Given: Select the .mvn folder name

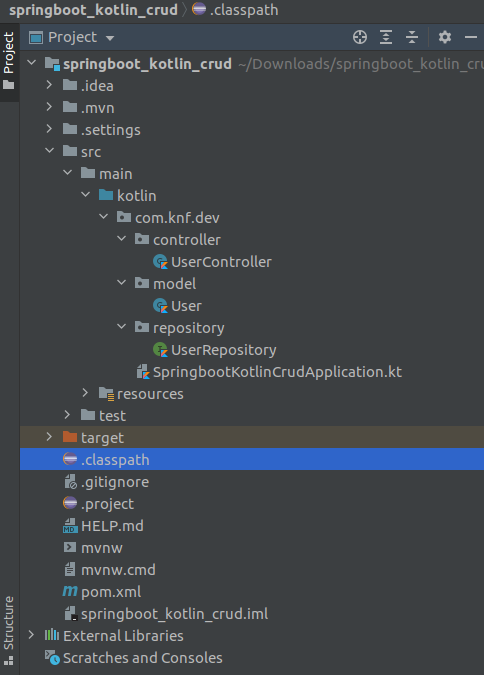Looking at the screenshot, I should 98,108.
